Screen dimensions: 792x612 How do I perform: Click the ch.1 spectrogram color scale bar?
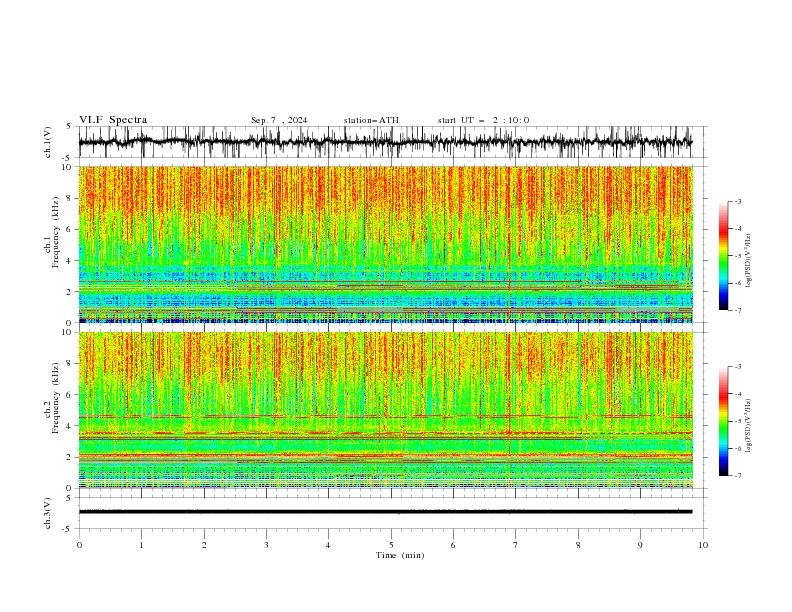724,256
